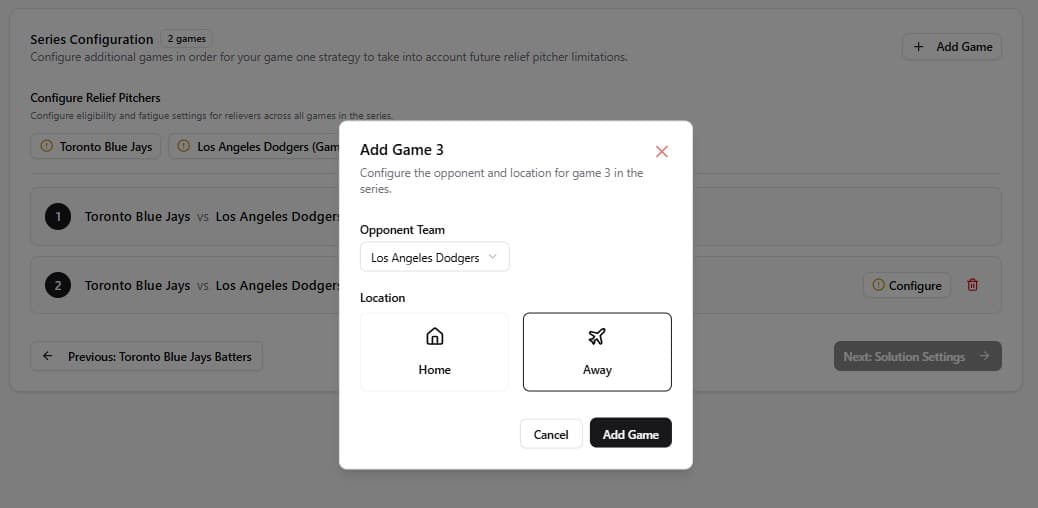Click the house icon for Home
The image size is (1038, 508).
pos(435,336)
